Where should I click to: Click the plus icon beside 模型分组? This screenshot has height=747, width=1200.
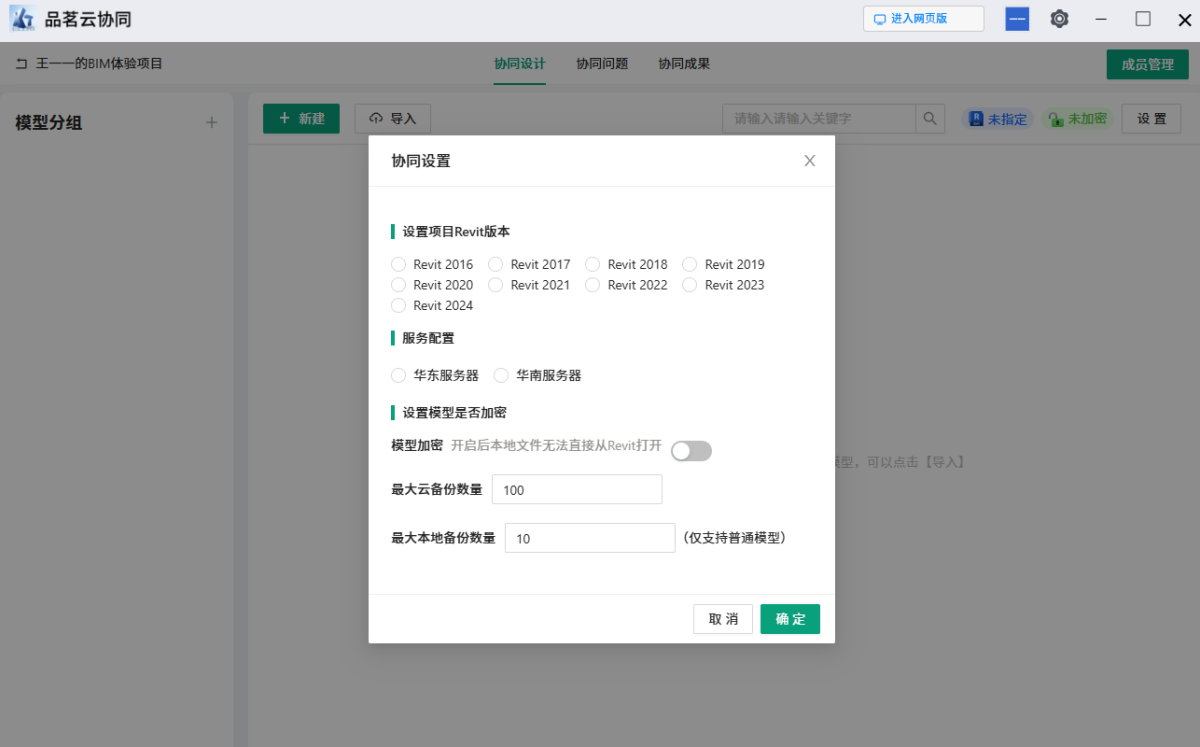tap(212, 122)
